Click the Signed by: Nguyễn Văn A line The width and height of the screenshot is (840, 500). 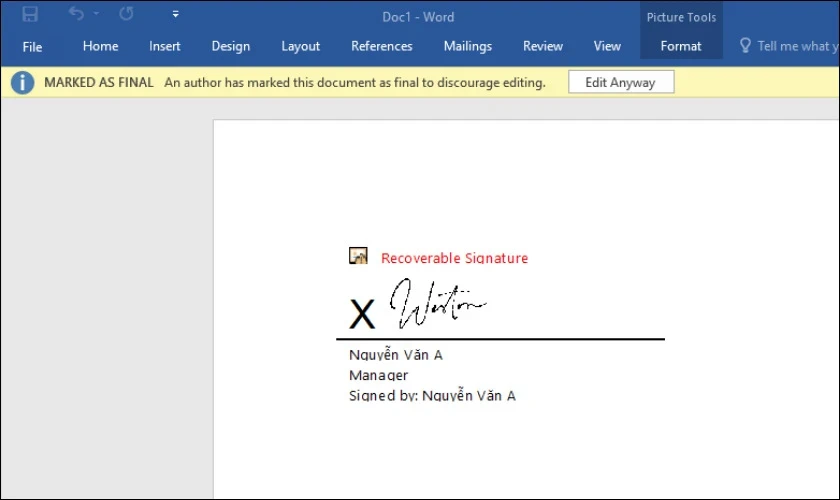[x=432, y=396]
